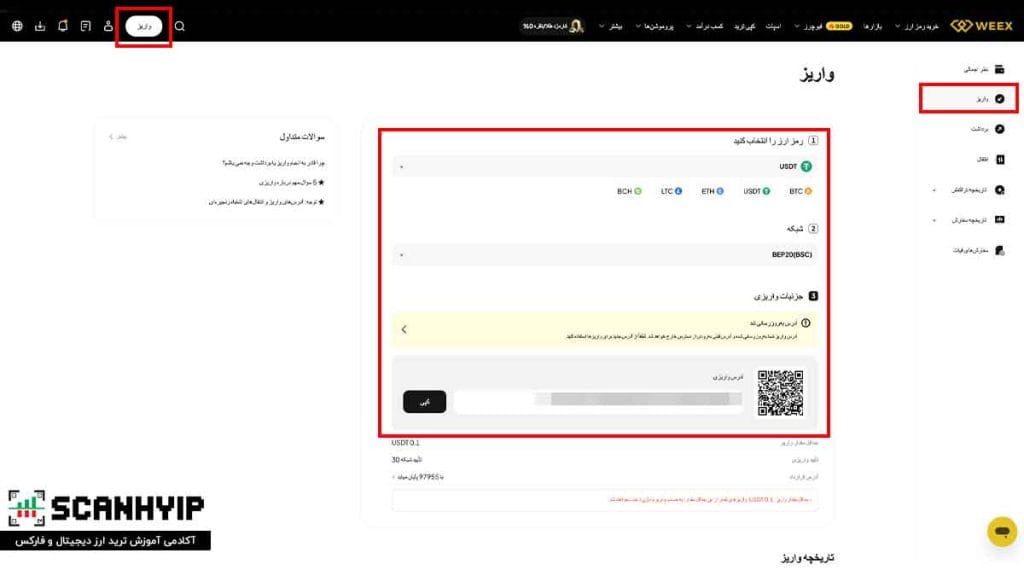Viewport: 1024px width, 576px height.
Task: Expand the order history sidebar submenu
Action: (934, 220)
